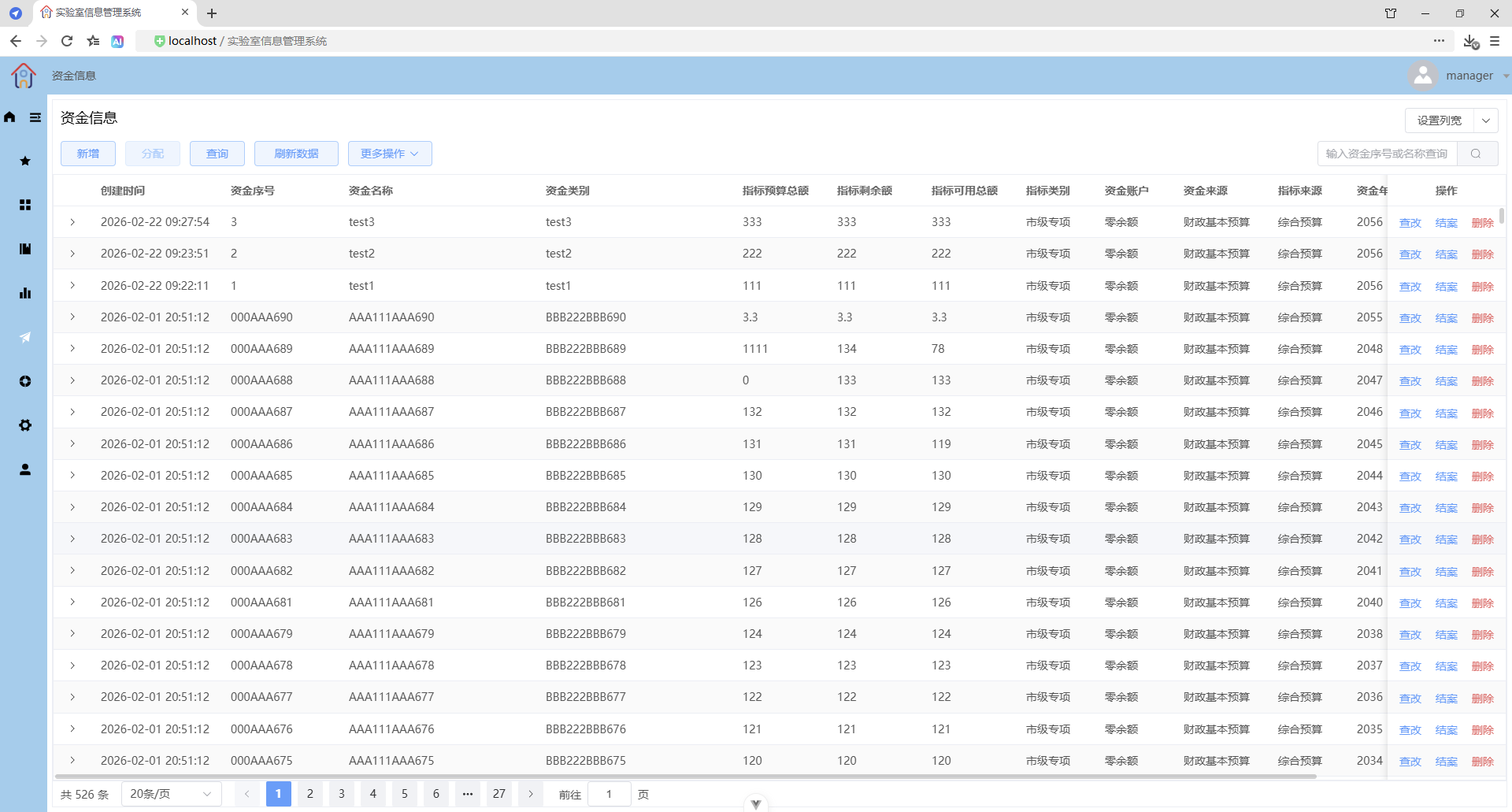Open the gear settings icon in the sidebar
The height and width of the screenshot is (812, 1512).
coord(25,425)
